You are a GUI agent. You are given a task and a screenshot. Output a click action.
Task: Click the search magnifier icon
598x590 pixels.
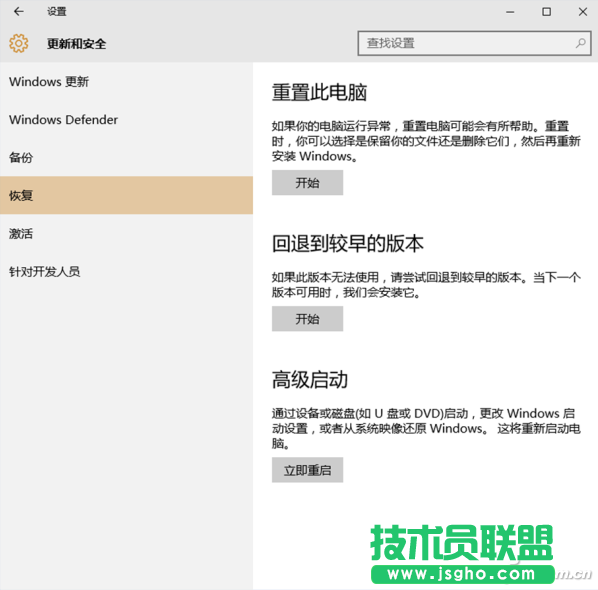coord(580,43)
